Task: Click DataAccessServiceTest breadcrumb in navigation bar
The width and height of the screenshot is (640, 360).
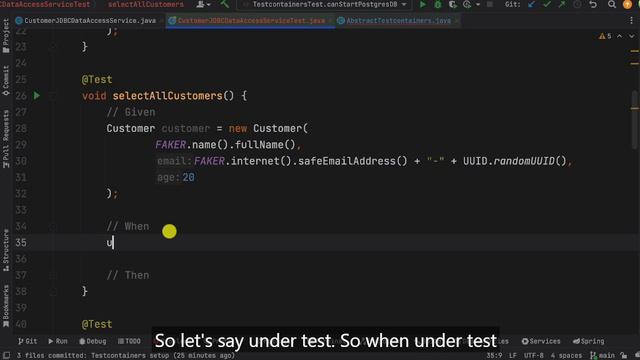Action: (x=45, y=4)
